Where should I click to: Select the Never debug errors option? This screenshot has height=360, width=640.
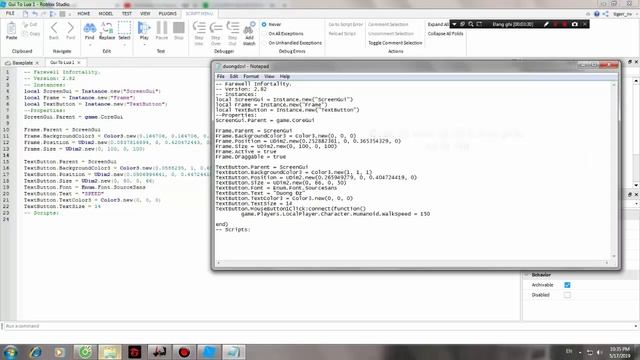(x=271, y=24)
